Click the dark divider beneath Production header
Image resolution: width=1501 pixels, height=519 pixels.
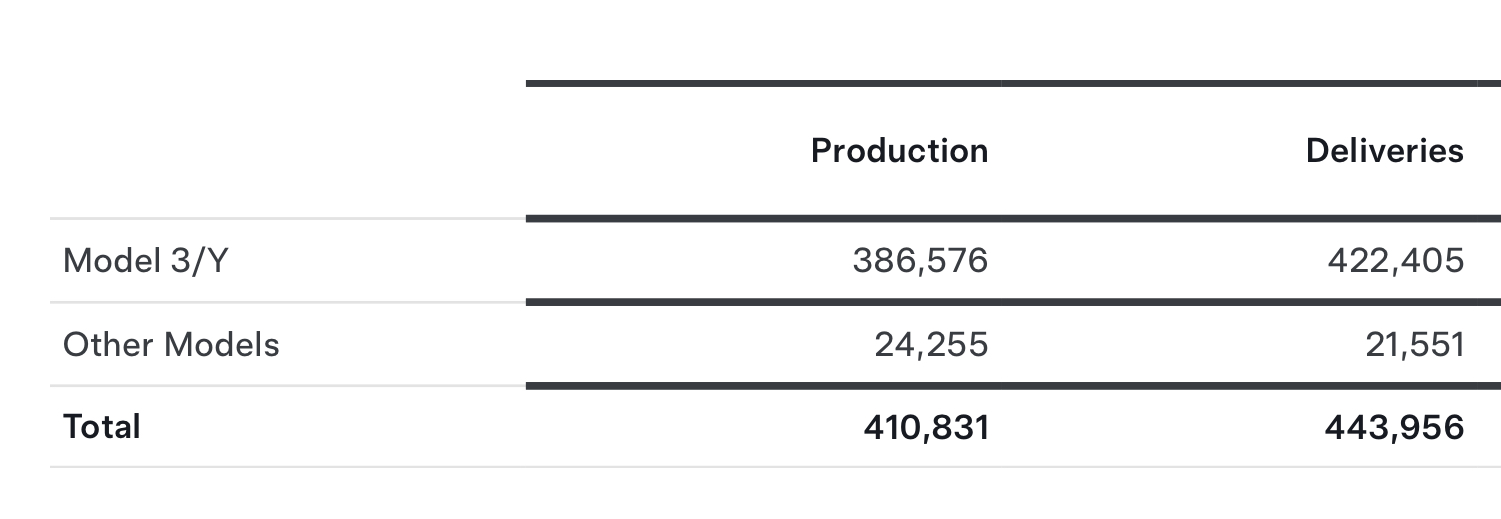point(763,218)
